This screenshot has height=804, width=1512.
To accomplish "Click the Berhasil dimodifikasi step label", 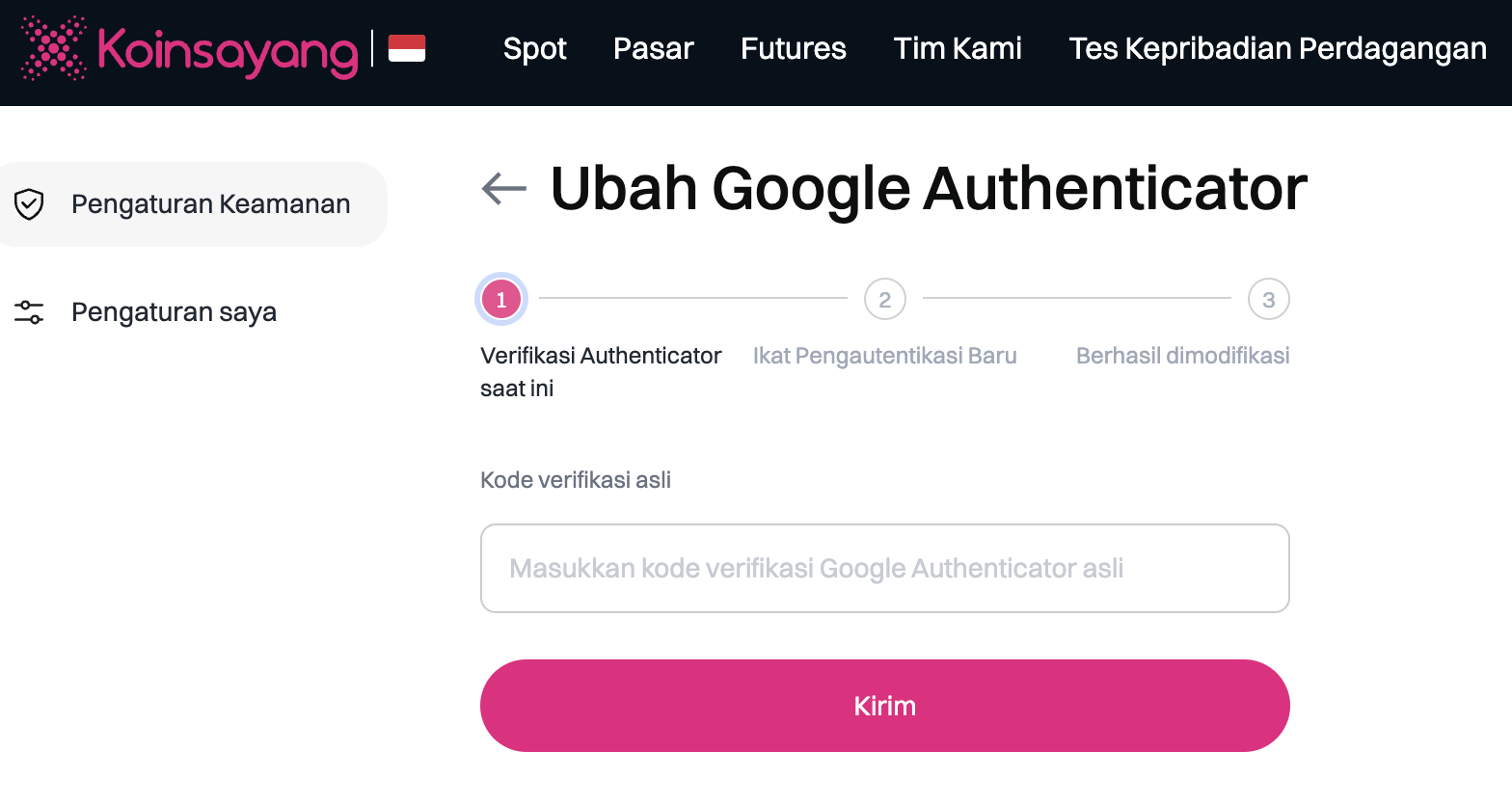I will click(x=1182, y=356).
